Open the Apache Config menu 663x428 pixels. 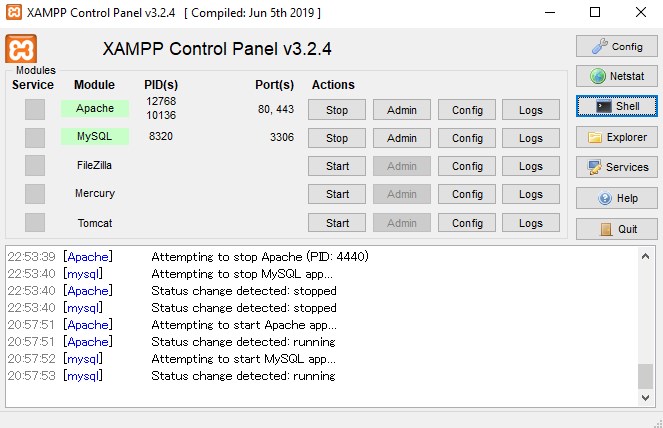pyautogui.click(x=467, y=110)
